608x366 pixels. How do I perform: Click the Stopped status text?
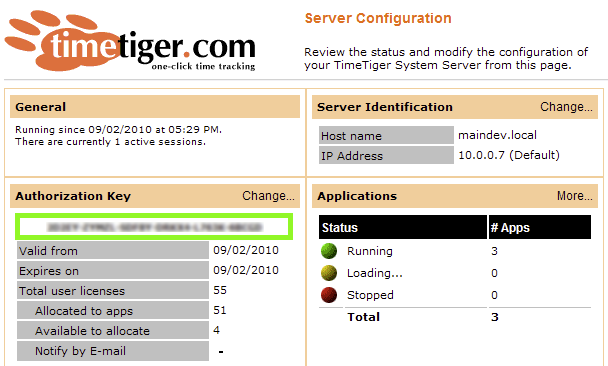pyautogui.click(x=370, y=295)
